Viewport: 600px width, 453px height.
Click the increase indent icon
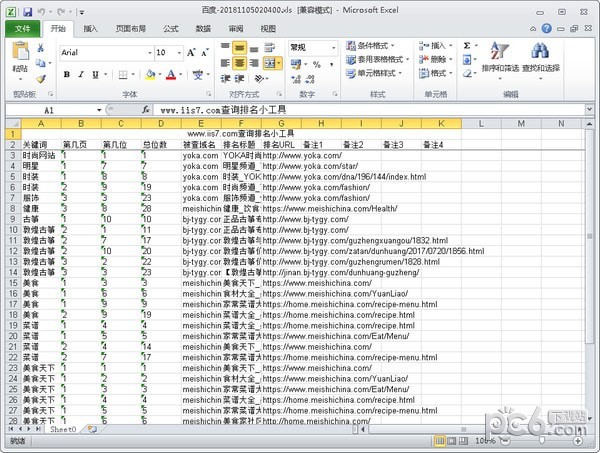(239, 78)
